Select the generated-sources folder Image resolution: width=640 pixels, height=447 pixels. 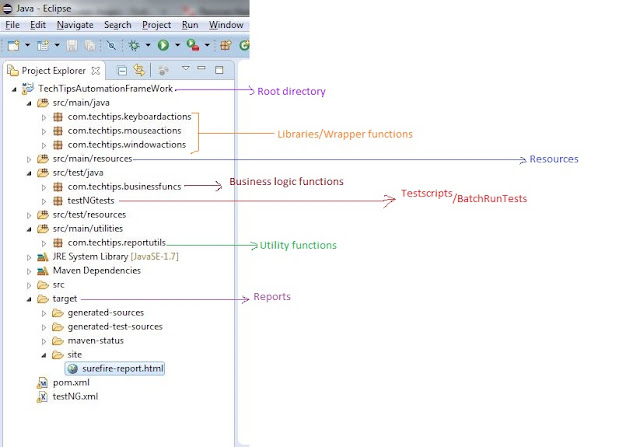click(x=106, y=313)
